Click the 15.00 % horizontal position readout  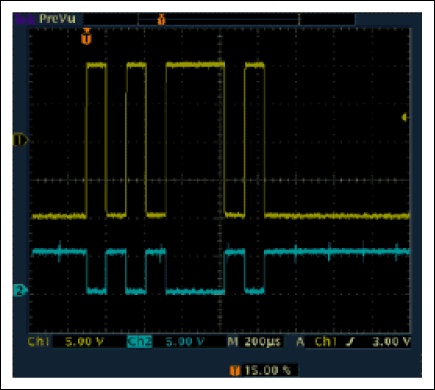pyautogui.click(x=268, y=370)
